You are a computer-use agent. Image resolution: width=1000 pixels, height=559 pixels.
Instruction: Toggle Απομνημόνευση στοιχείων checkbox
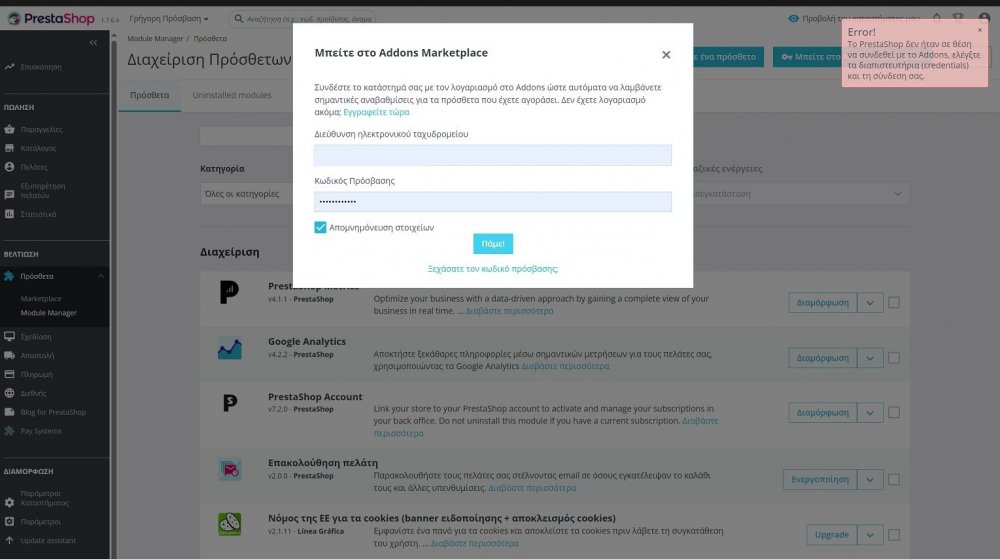click(320, 228)
